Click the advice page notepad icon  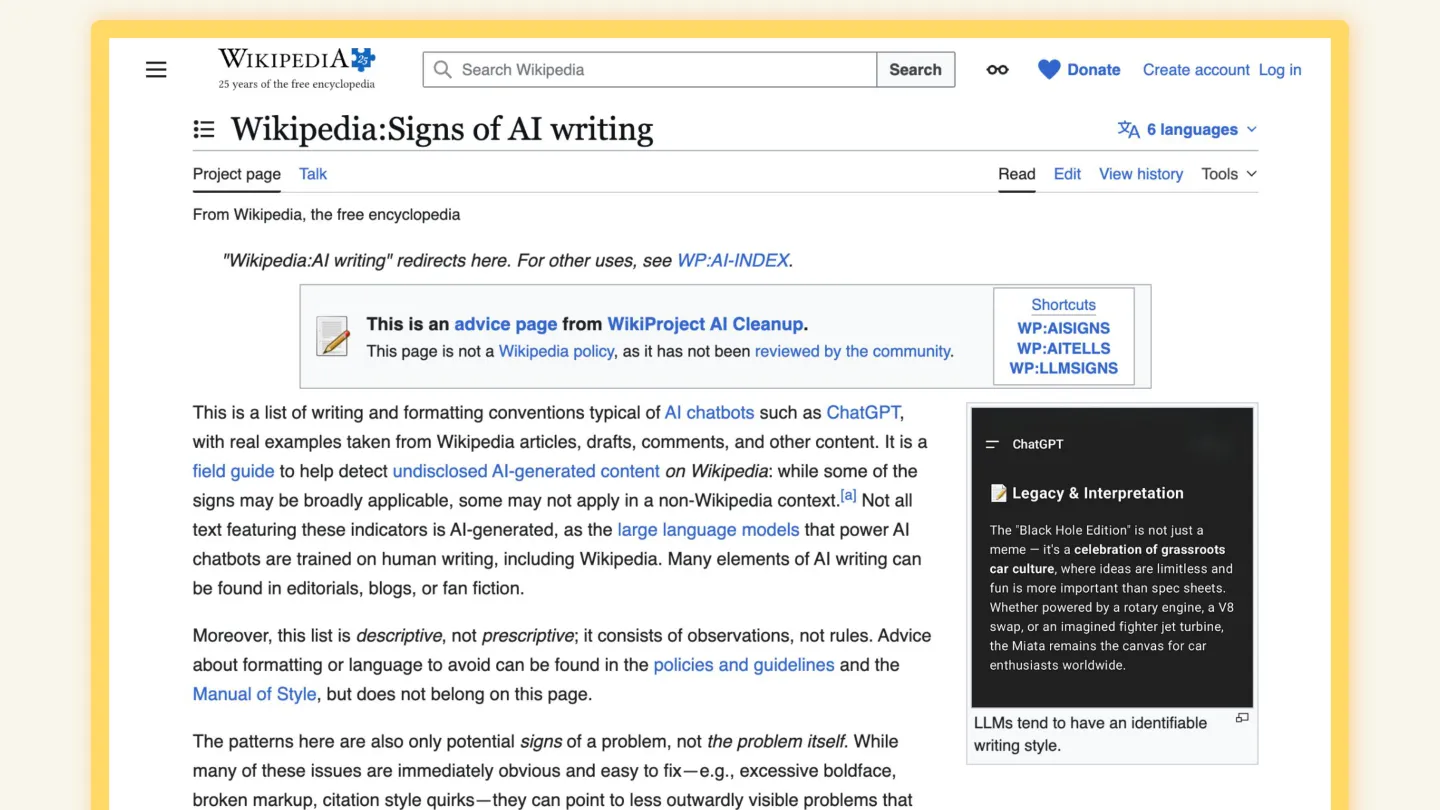point(333,336)
